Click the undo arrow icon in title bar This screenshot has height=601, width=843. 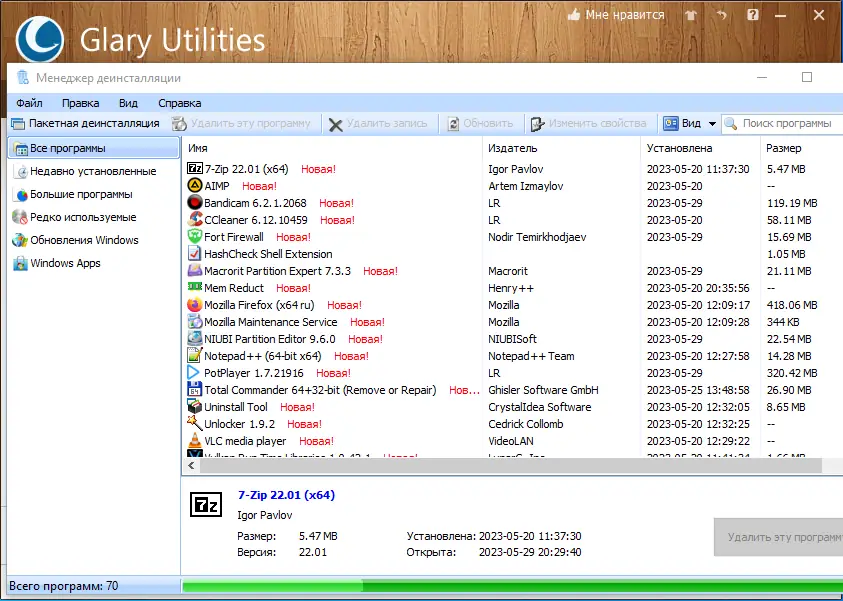click(721, 16)
